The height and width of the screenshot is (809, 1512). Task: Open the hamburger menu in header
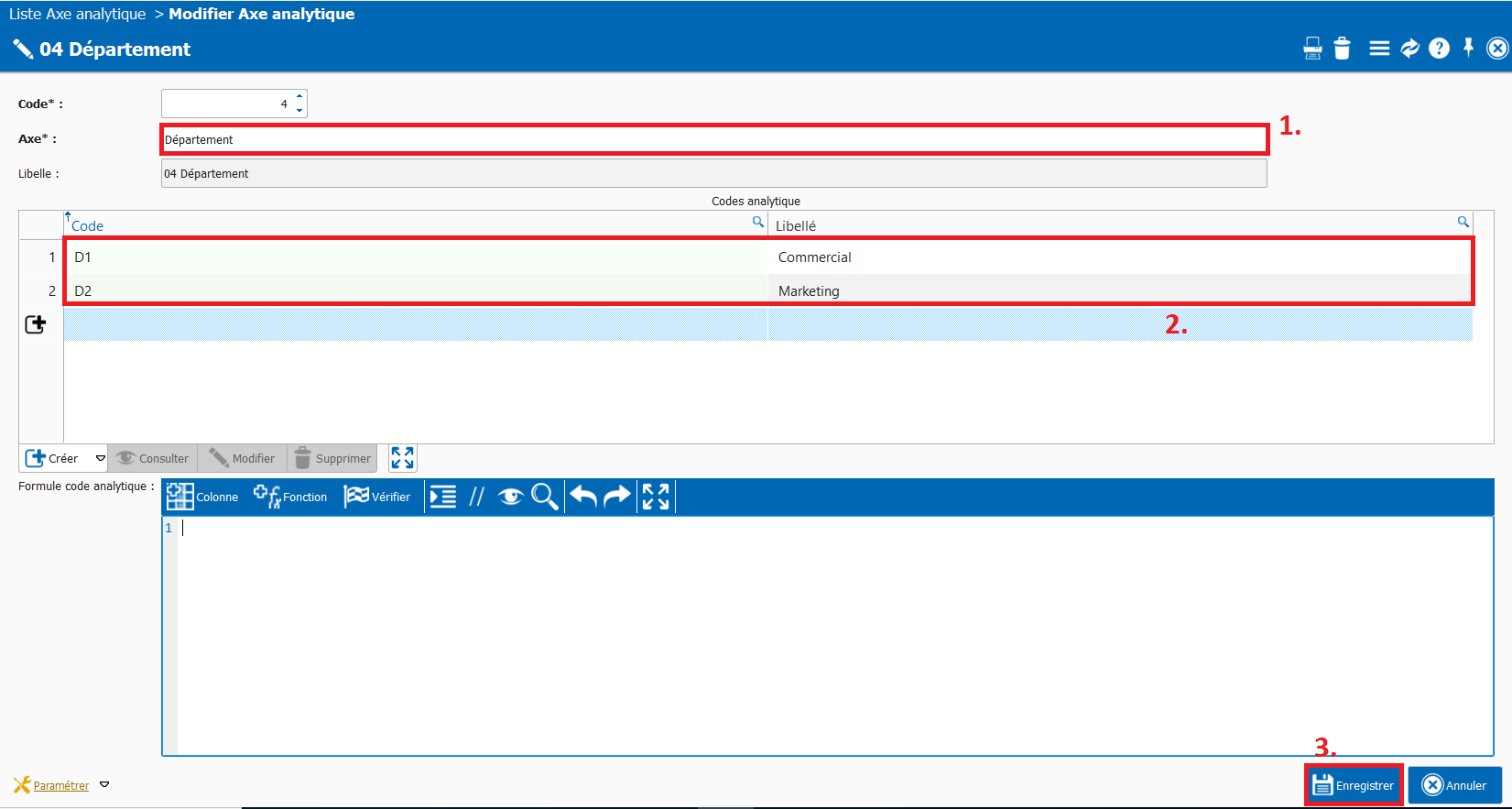[x=1379, y=49]
